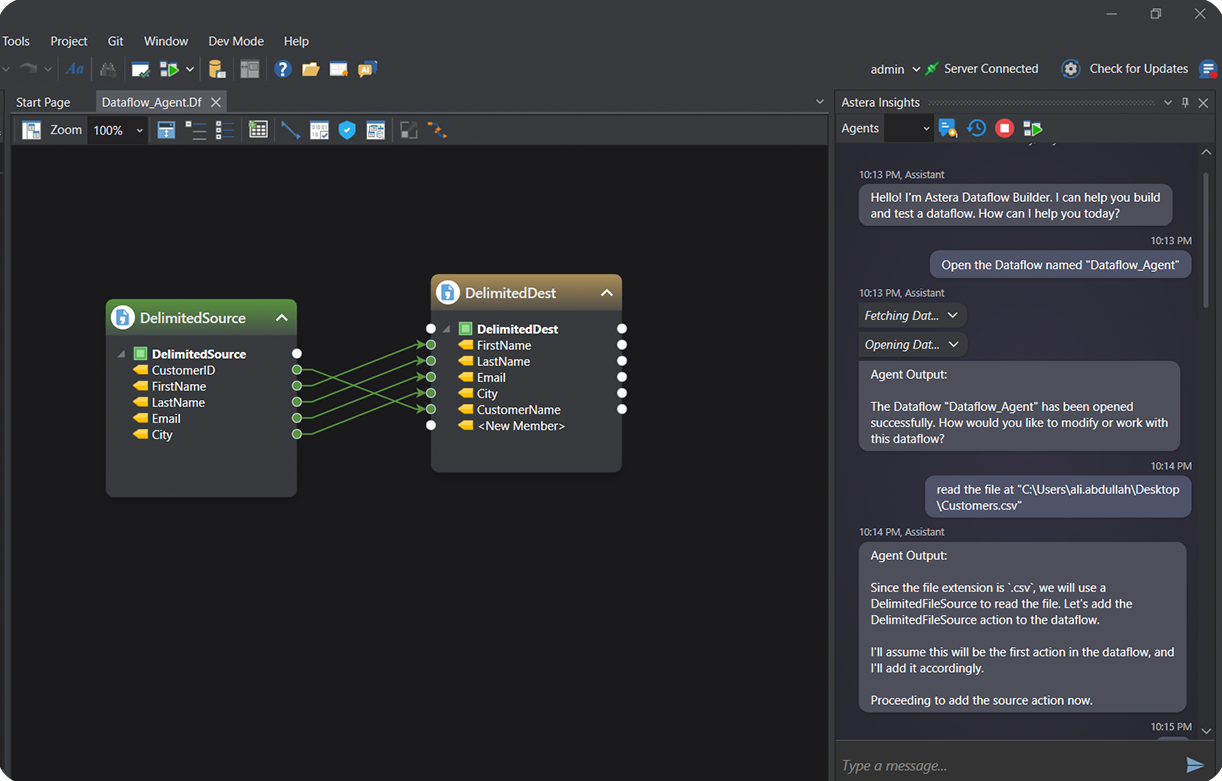Click the diagonal link line tool icon
Image resolution: width=1222 pixels, height=781 pixels.
tap(290, 130)
